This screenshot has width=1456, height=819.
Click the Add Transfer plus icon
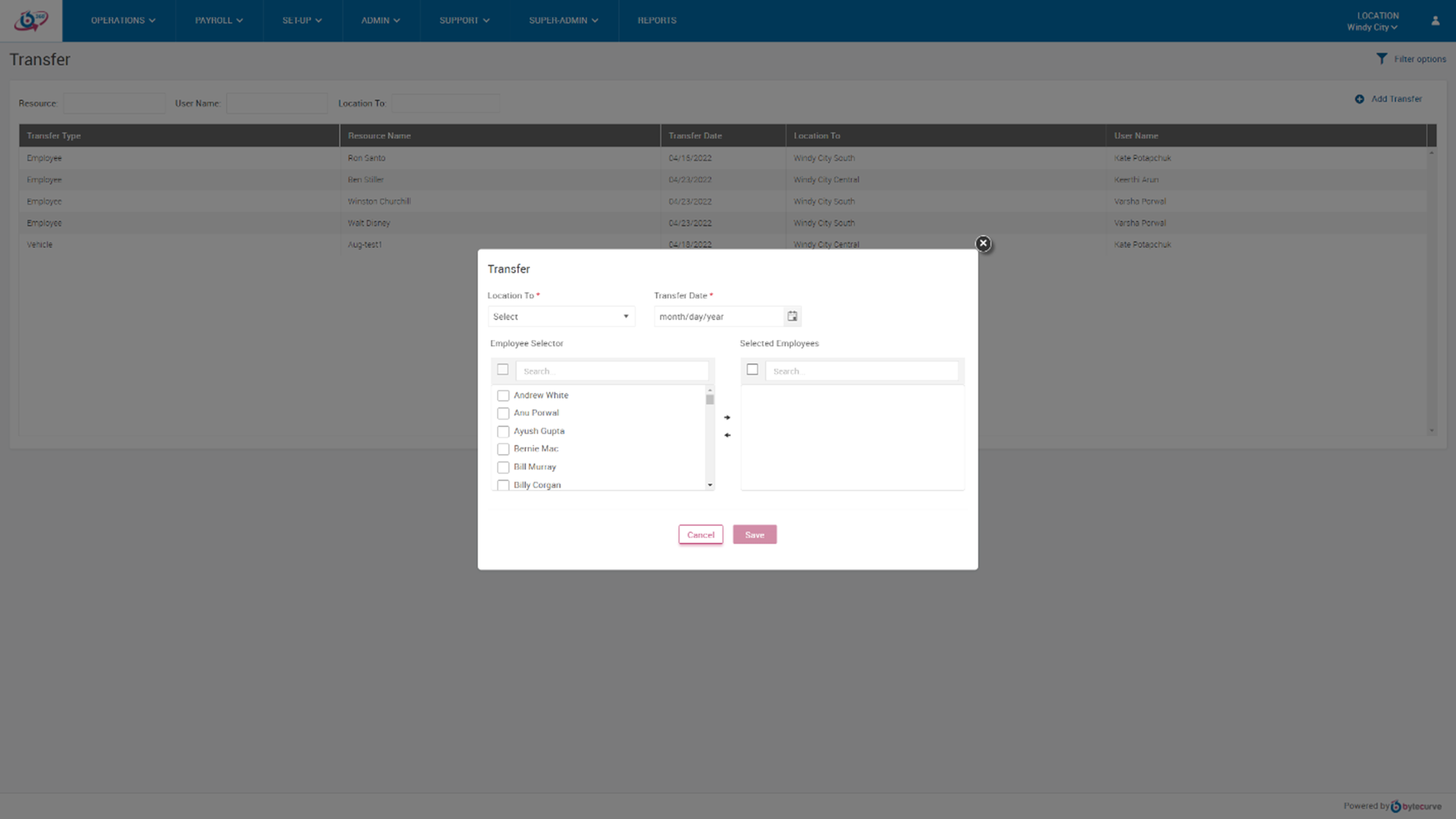pyautogui.click(x=1359, y=99)
